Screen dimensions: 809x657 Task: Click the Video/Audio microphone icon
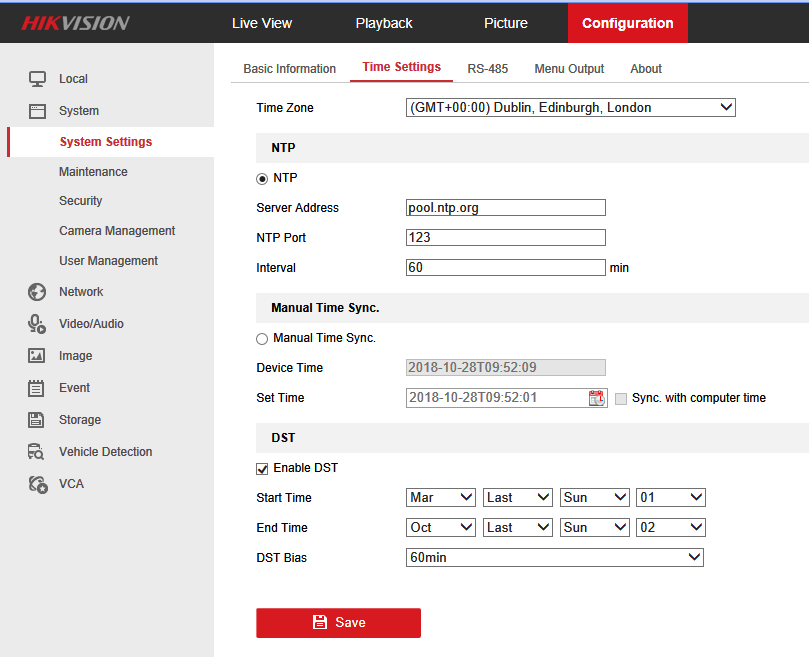pyautogui.click(x=37, y=324)
